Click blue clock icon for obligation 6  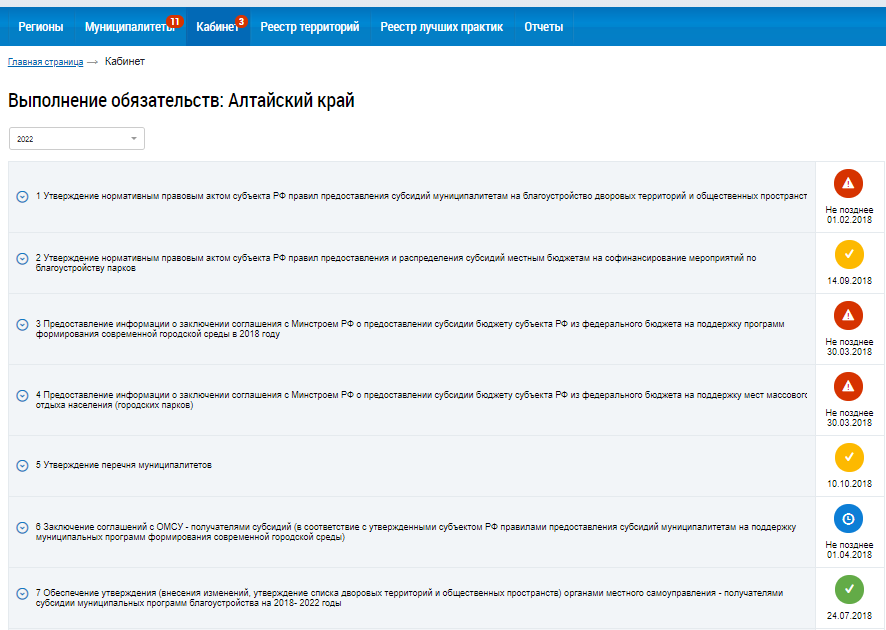click(848, 518)
